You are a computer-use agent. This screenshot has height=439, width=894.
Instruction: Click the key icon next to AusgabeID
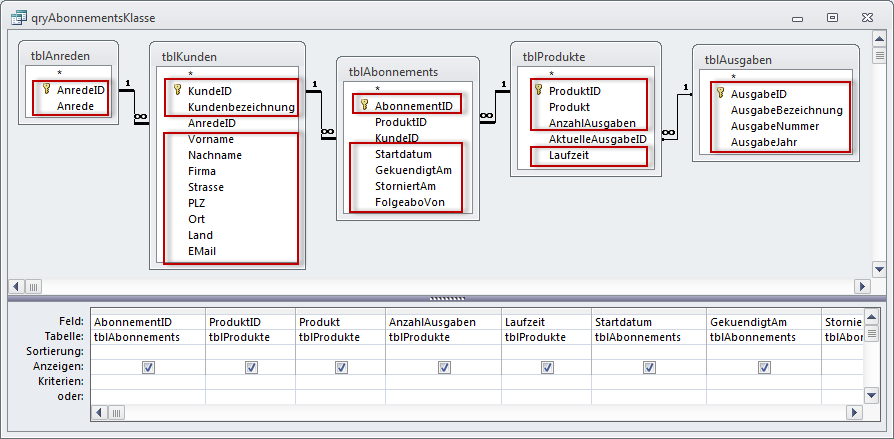pos(720,94)
